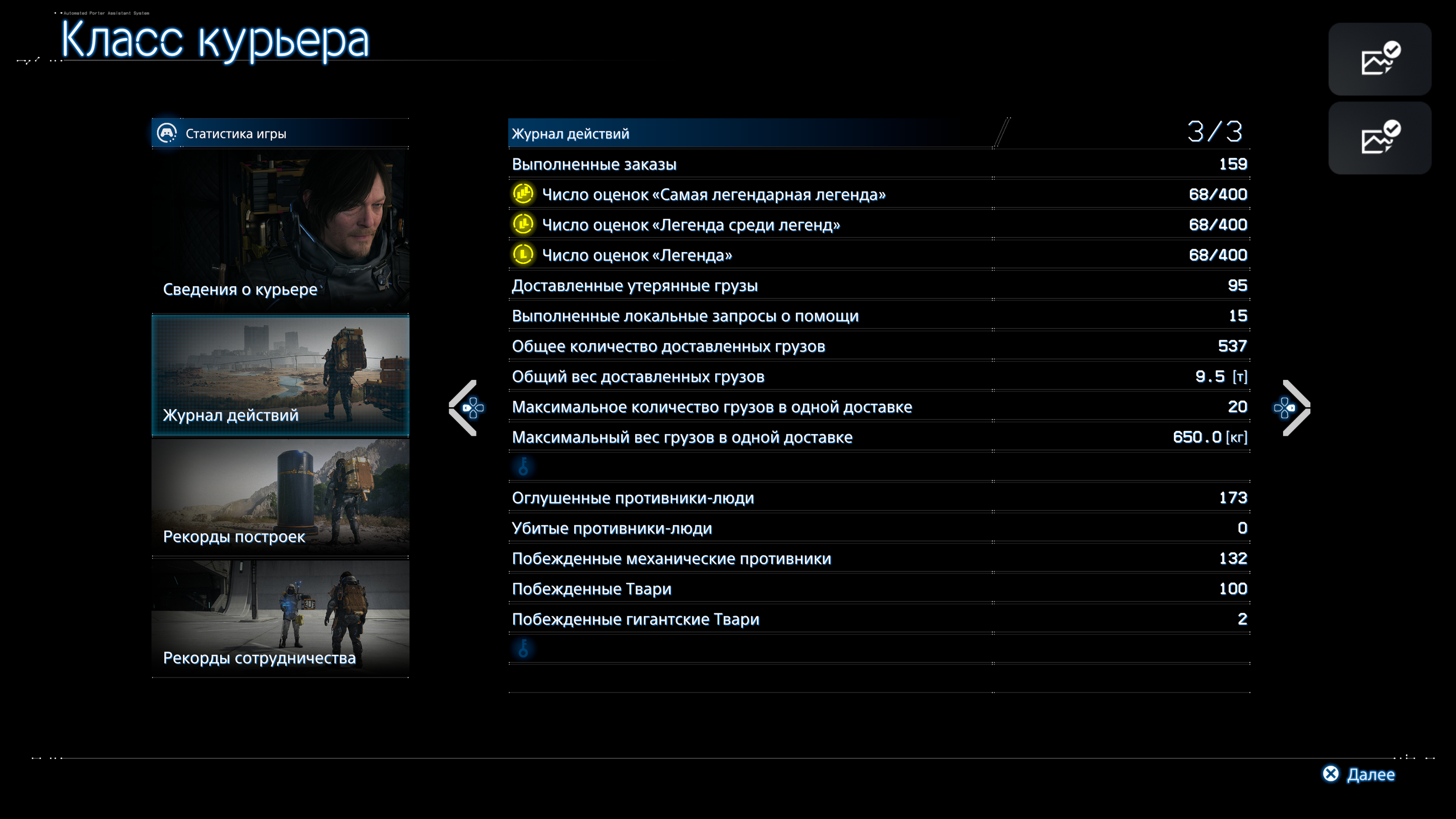Click the Статистика игры header
The width and height of the screenshot is (1456, 819).
coord(236,134)
